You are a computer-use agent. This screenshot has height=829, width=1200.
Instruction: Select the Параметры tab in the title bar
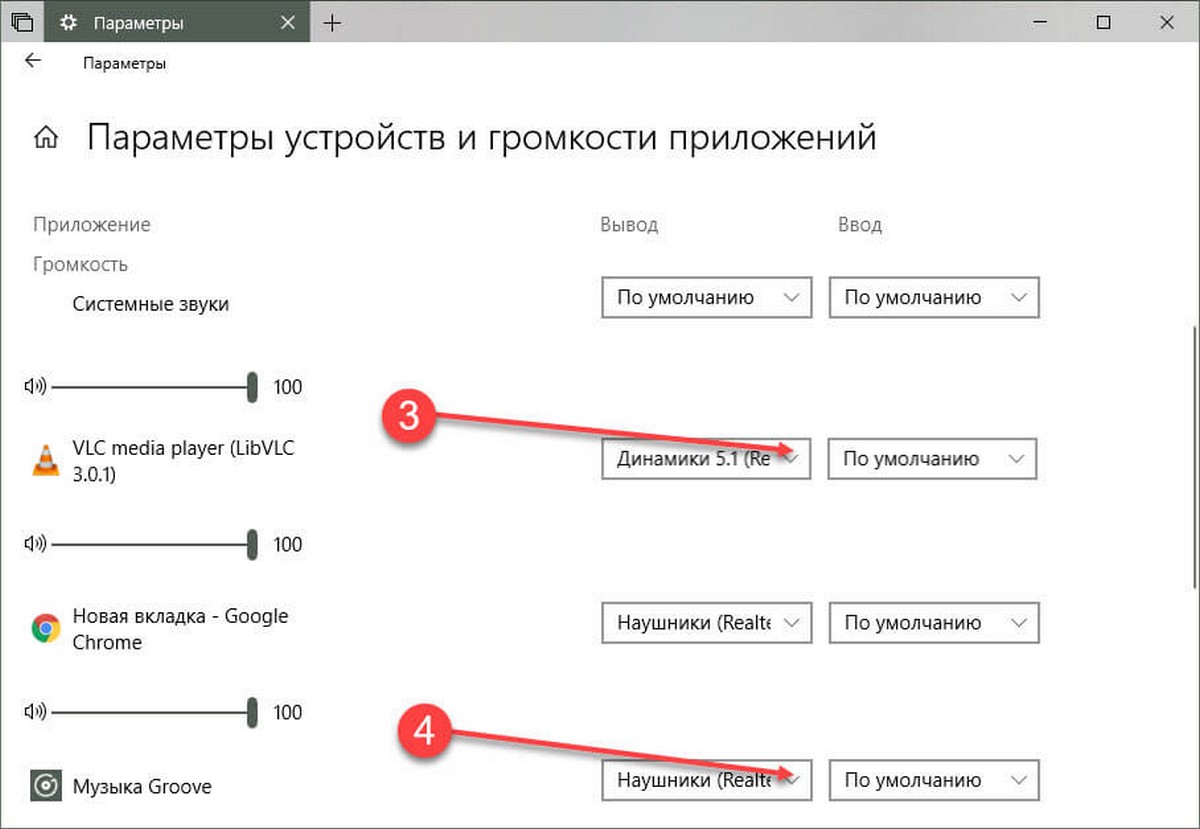point(178,22)
